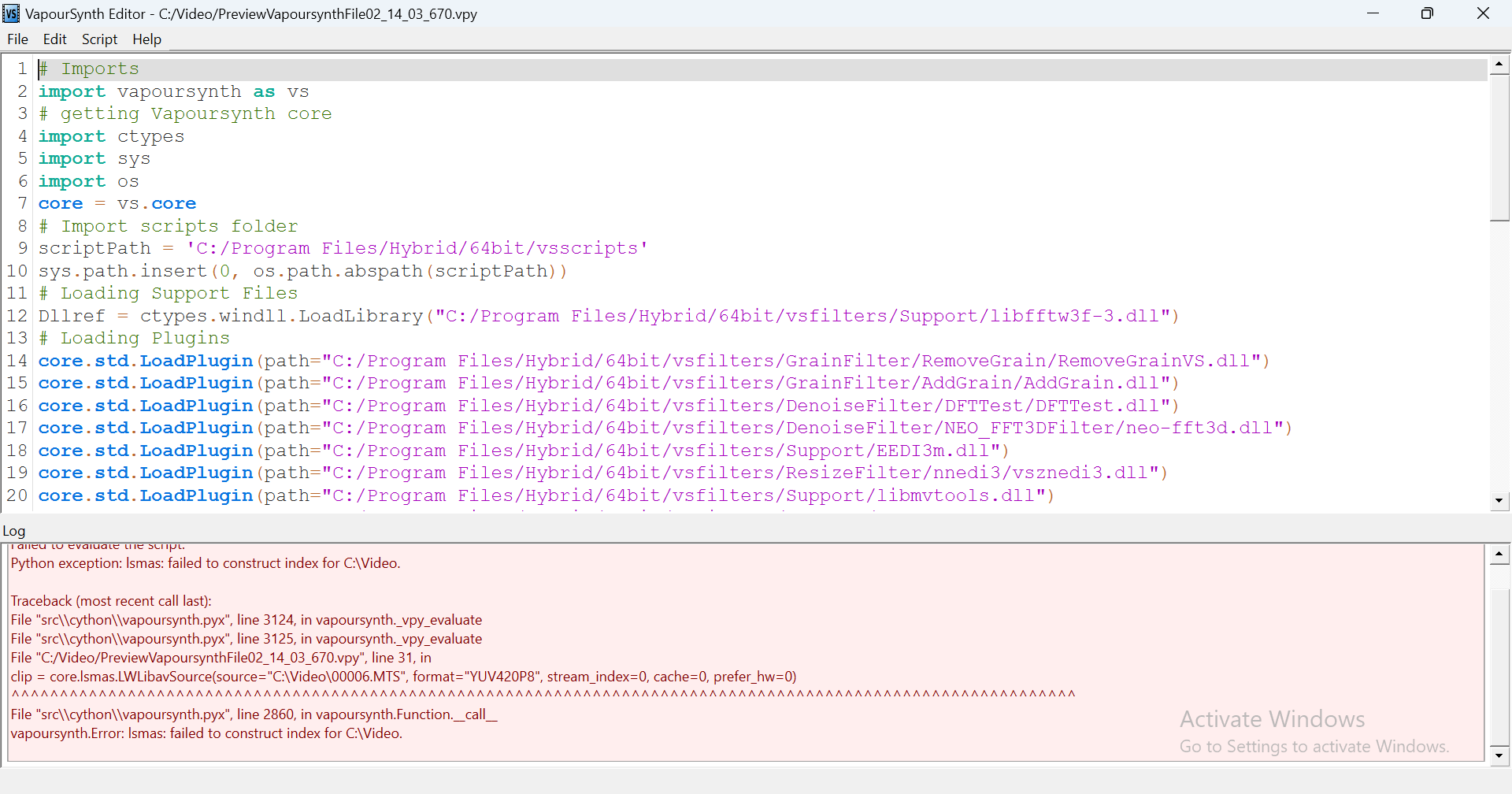Close the VapourSynth Editor window

[x=1483, y=13]
